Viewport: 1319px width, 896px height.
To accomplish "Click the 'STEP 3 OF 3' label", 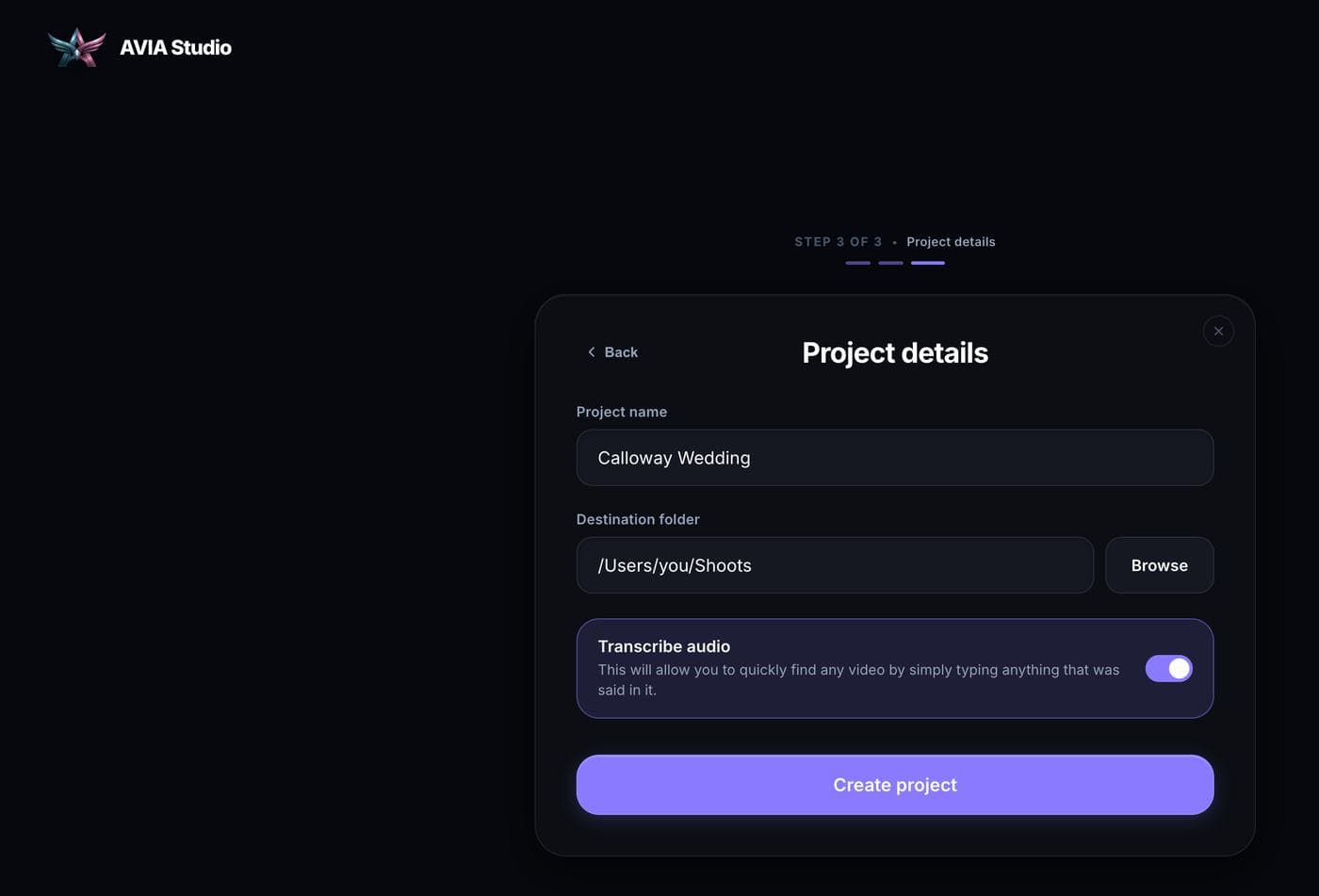I will (x=838, y=242).
